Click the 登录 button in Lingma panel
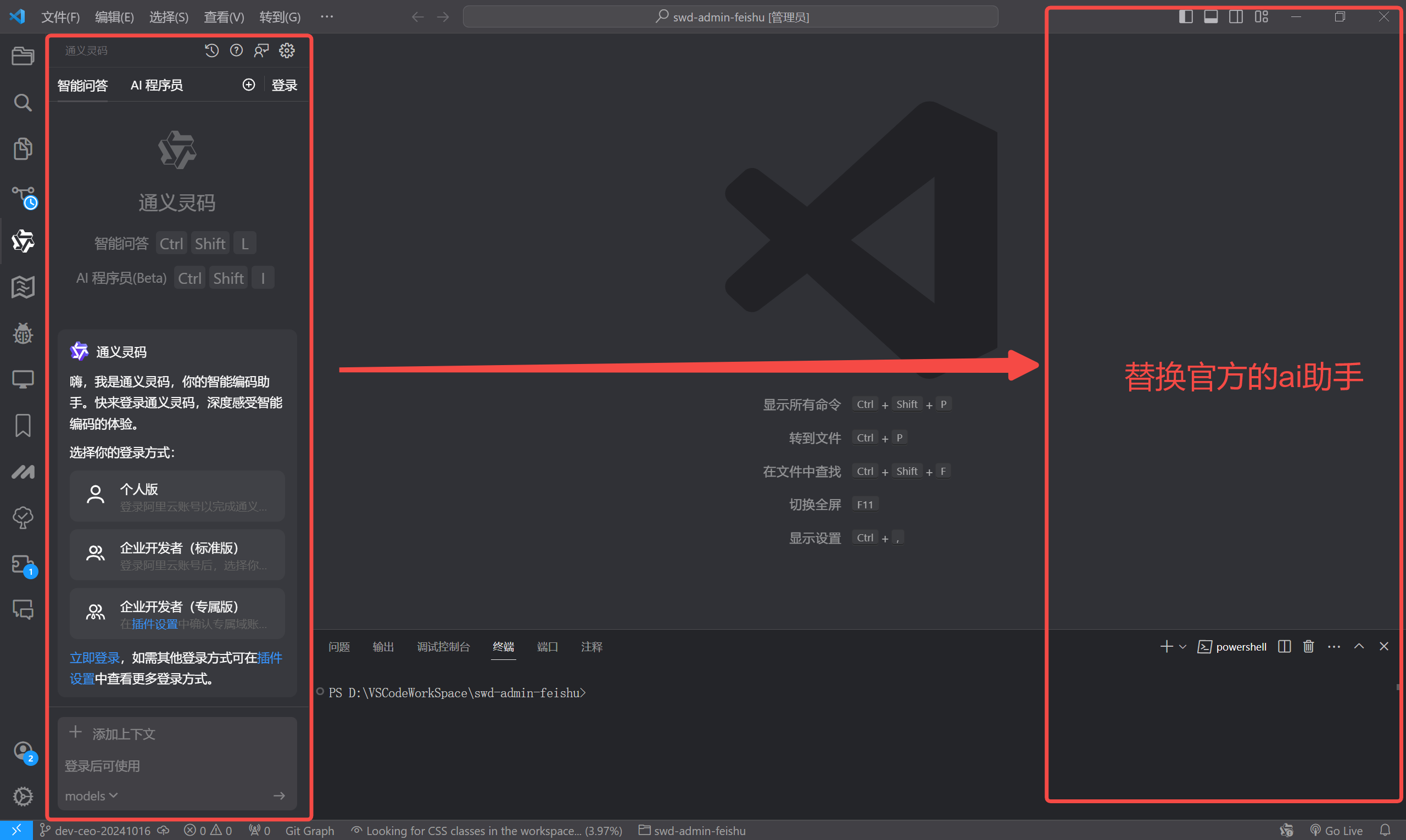Viewport: 1406px width, 840px height. 284,85
